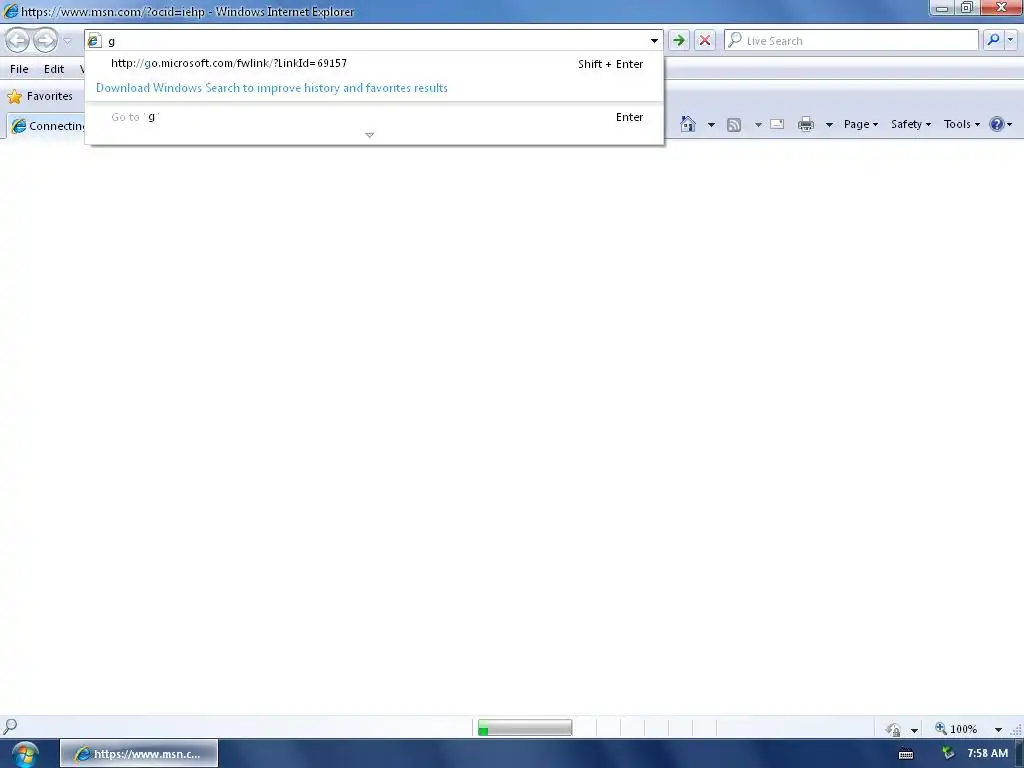
Task: Open the Safety menu
Action: pos(910,124)
